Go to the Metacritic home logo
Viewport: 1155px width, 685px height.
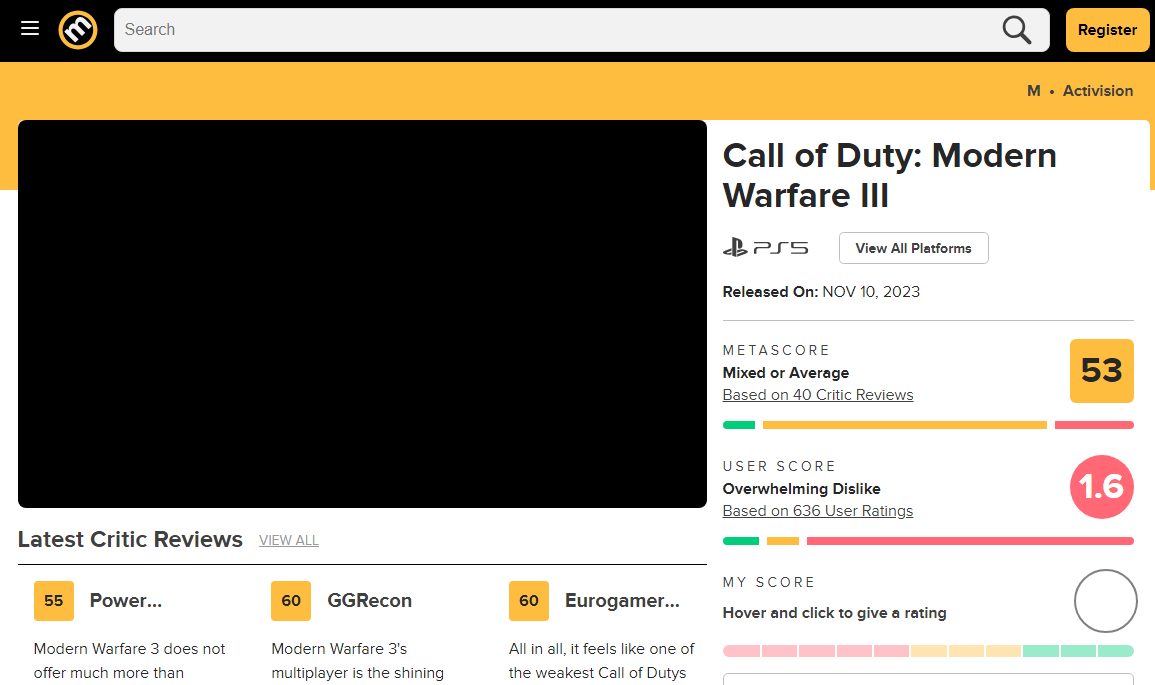pyautogui.click(x=78, y=29)
